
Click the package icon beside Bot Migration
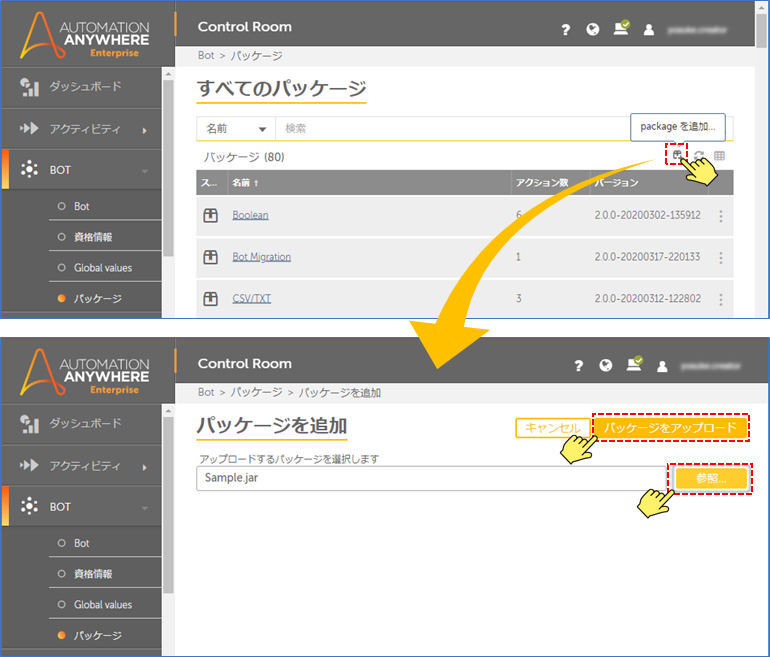click(x=210, y=257)
